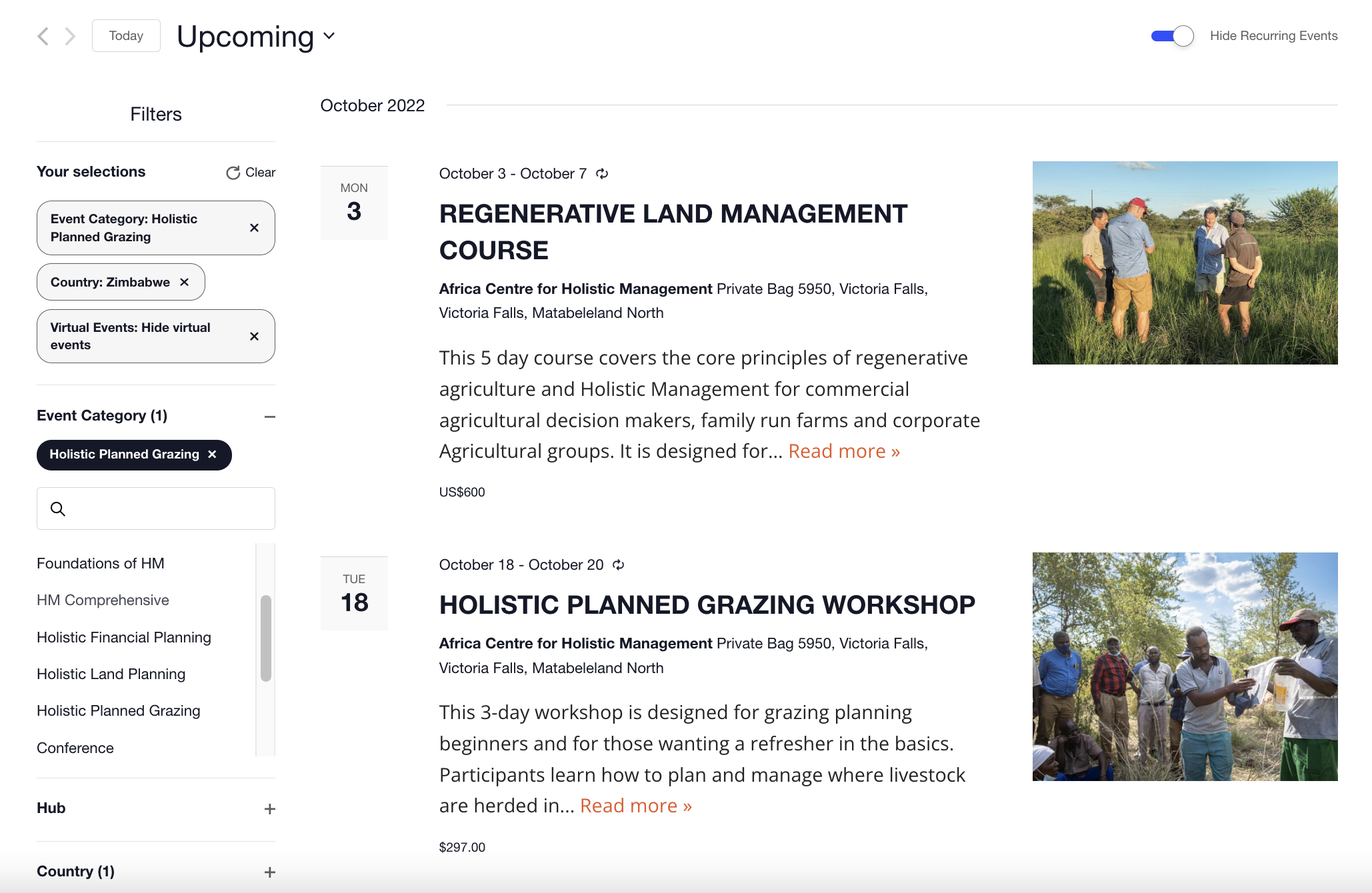
Task: Toggle Hide Recurring Events switch
Action: point(1172,36)
